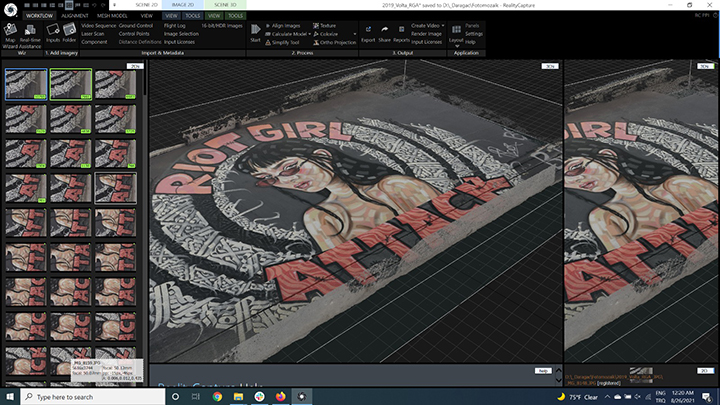This screenshot has width=720, height=405.
Task: Open the Panels option
Action: [472, 26]
